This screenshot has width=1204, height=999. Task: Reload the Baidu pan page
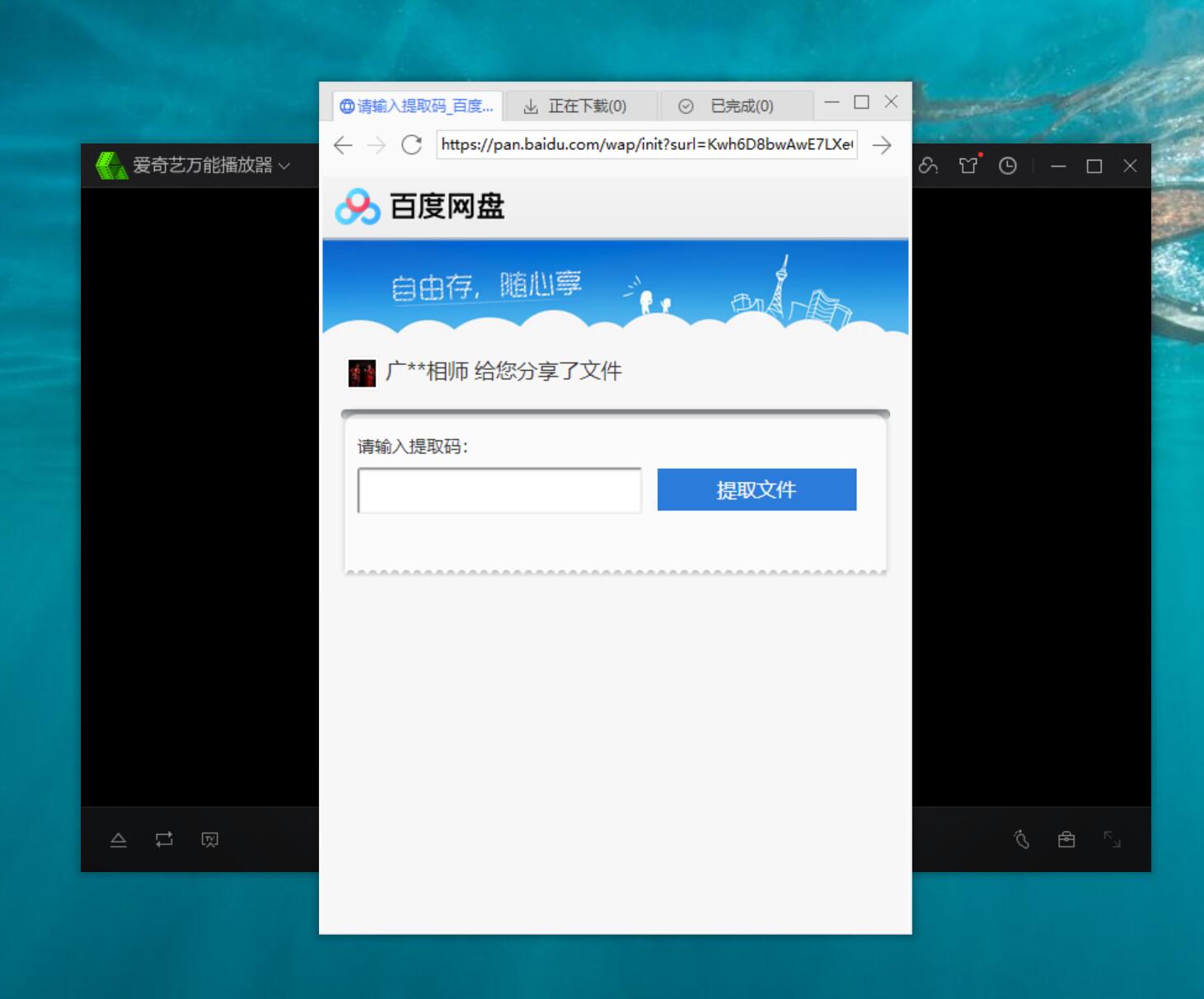tap(412, 145)
